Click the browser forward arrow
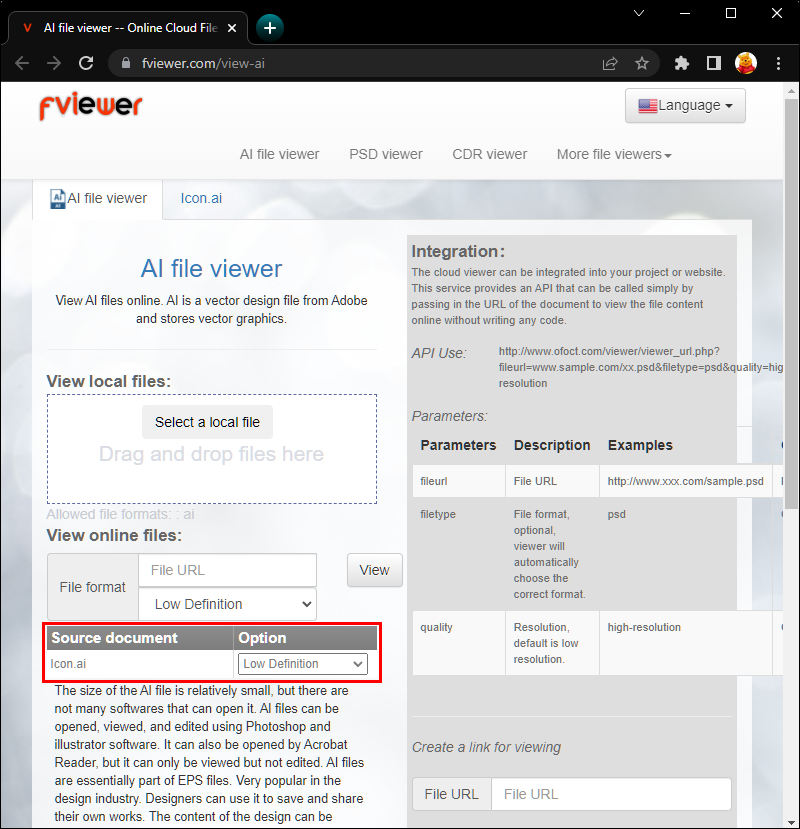The height and width of the screenshot is (829, 800). pyautogui.click(x=53, y=63)
